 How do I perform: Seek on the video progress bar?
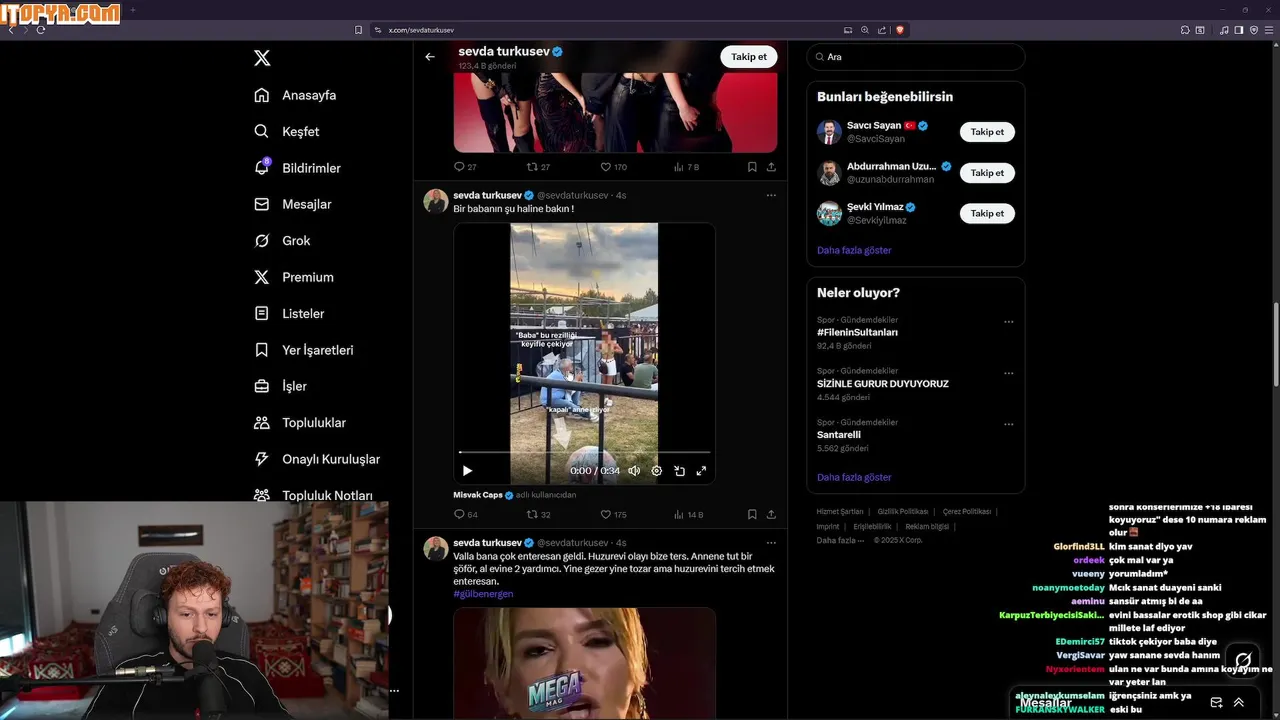(584, 452)
